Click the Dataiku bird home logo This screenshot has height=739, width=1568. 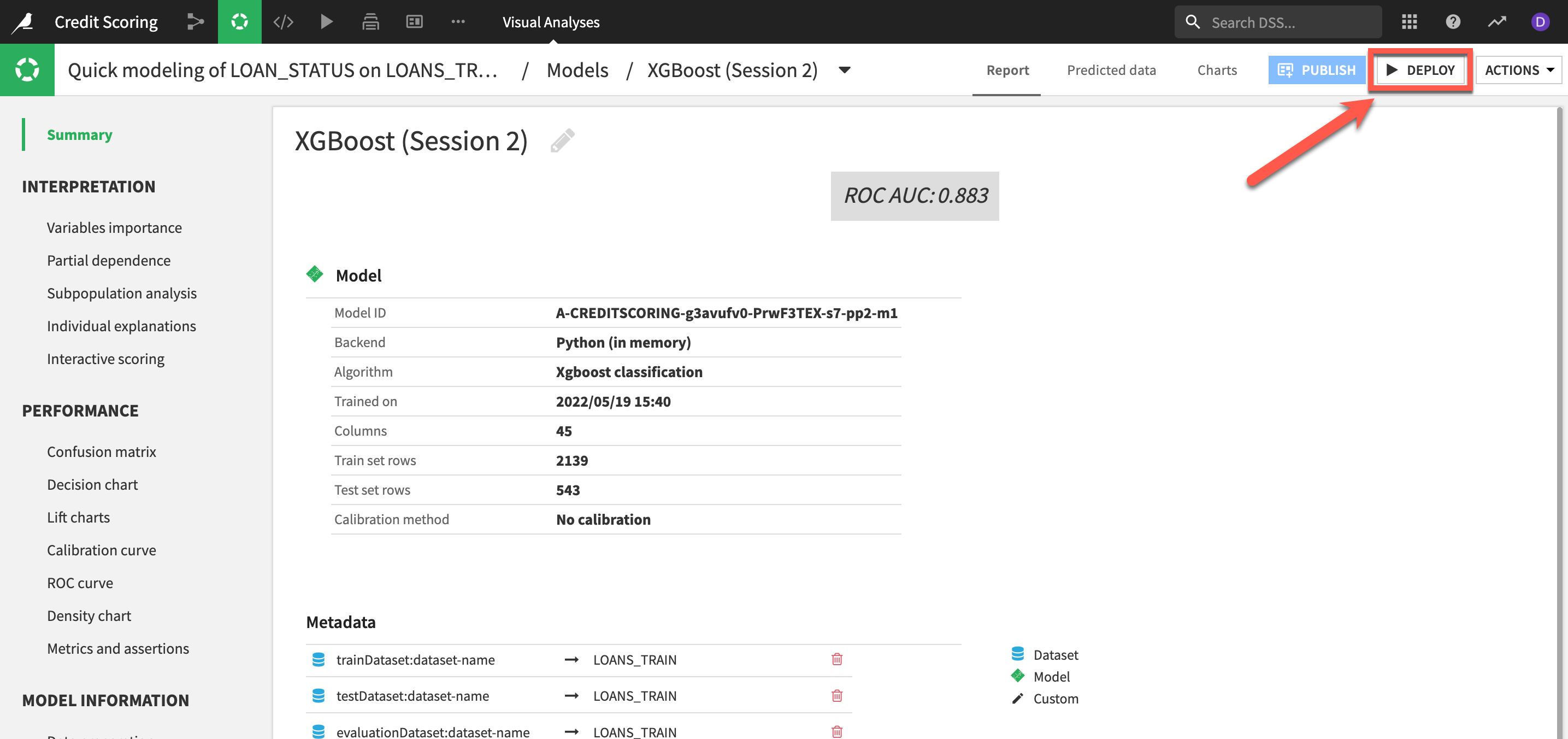[23, 22]
